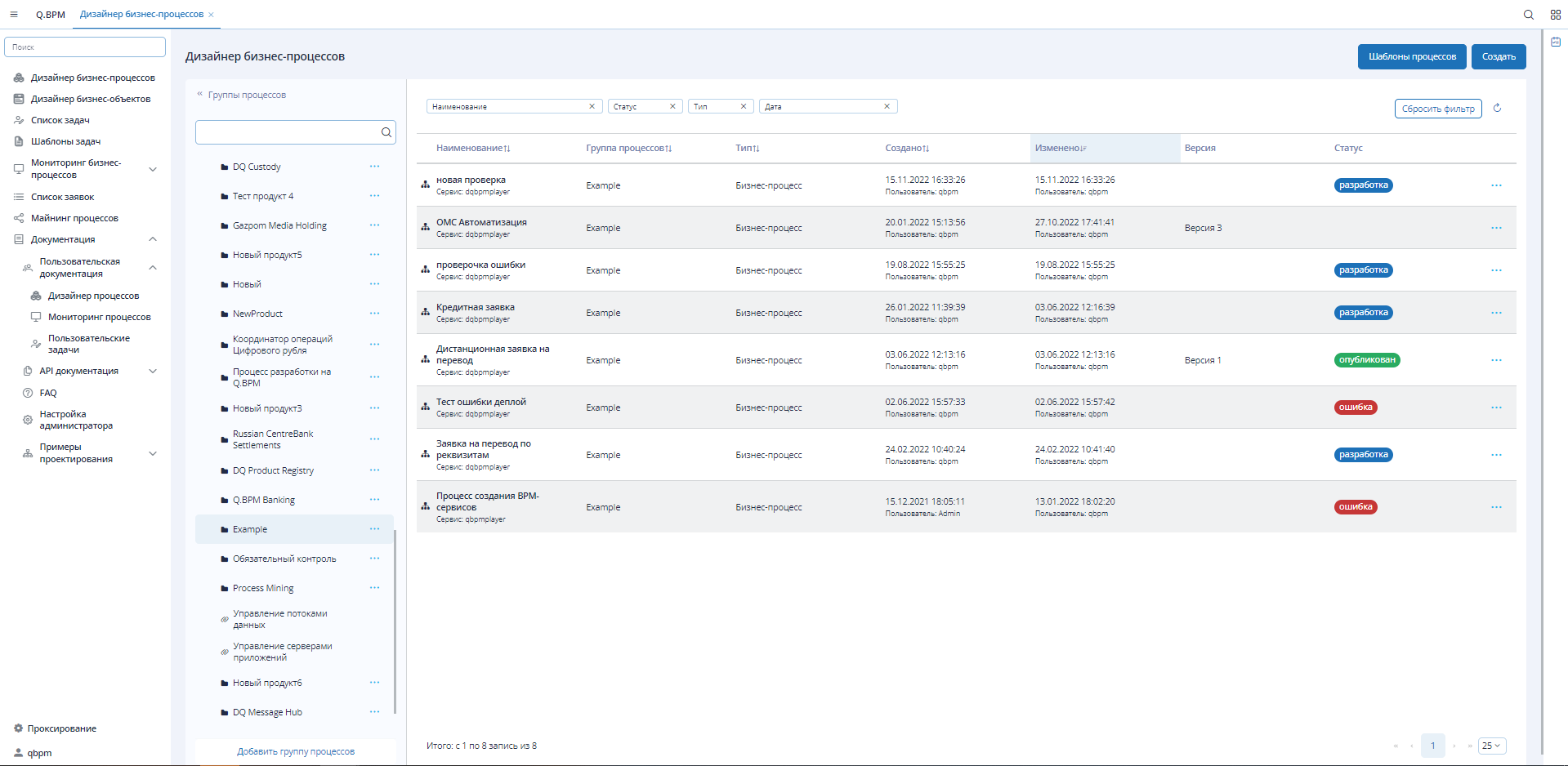Open three-dot menu for Example group
The height and width of the screenshot is (766, 1568).
coord(374,529)
